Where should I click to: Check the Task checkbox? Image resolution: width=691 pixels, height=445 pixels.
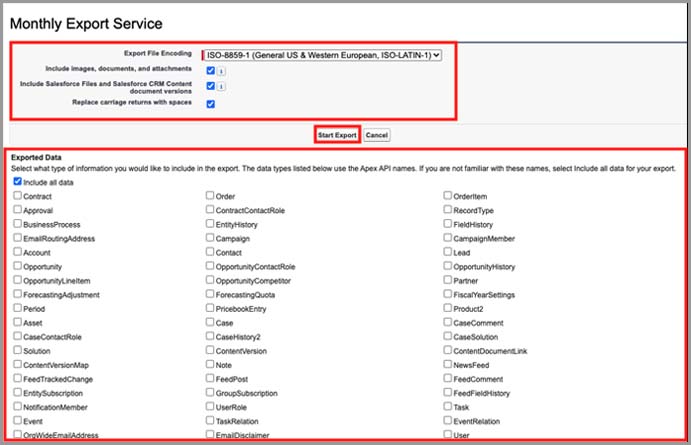(x=448, y=407)
